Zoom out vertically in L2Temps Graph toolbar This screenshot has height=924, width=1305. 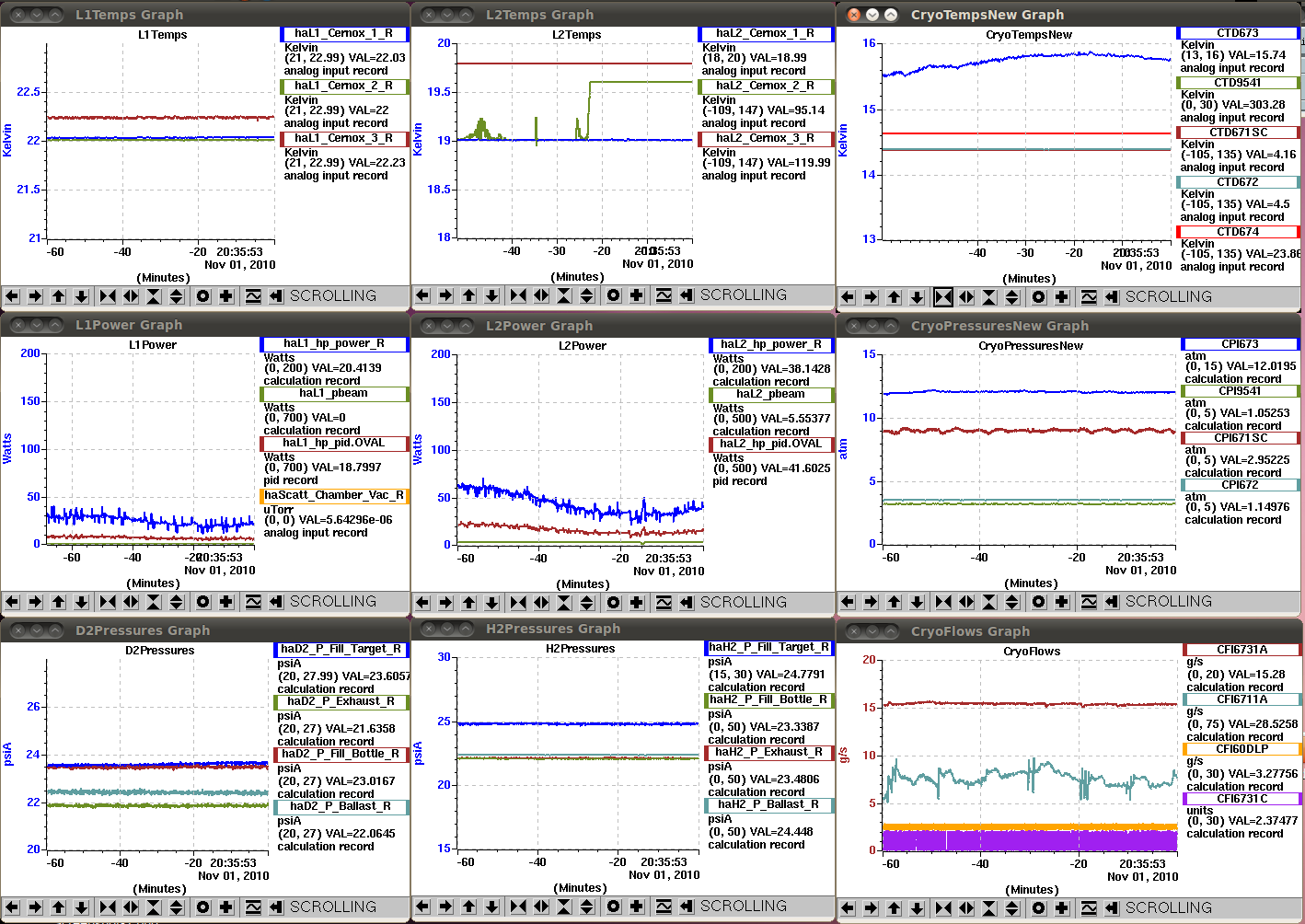587,295
